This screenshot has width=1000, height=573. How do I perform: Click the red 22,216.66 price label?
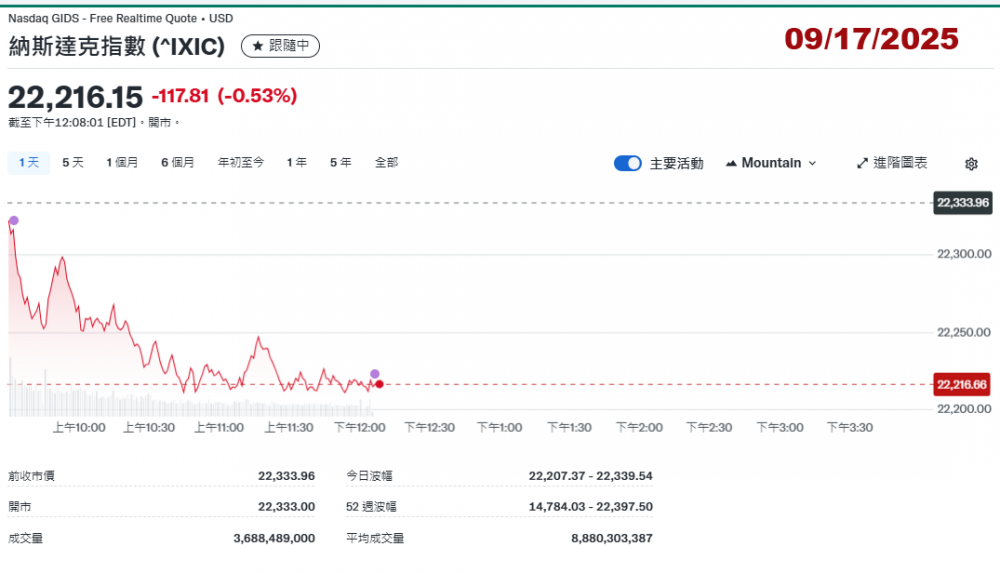[962, 384]
